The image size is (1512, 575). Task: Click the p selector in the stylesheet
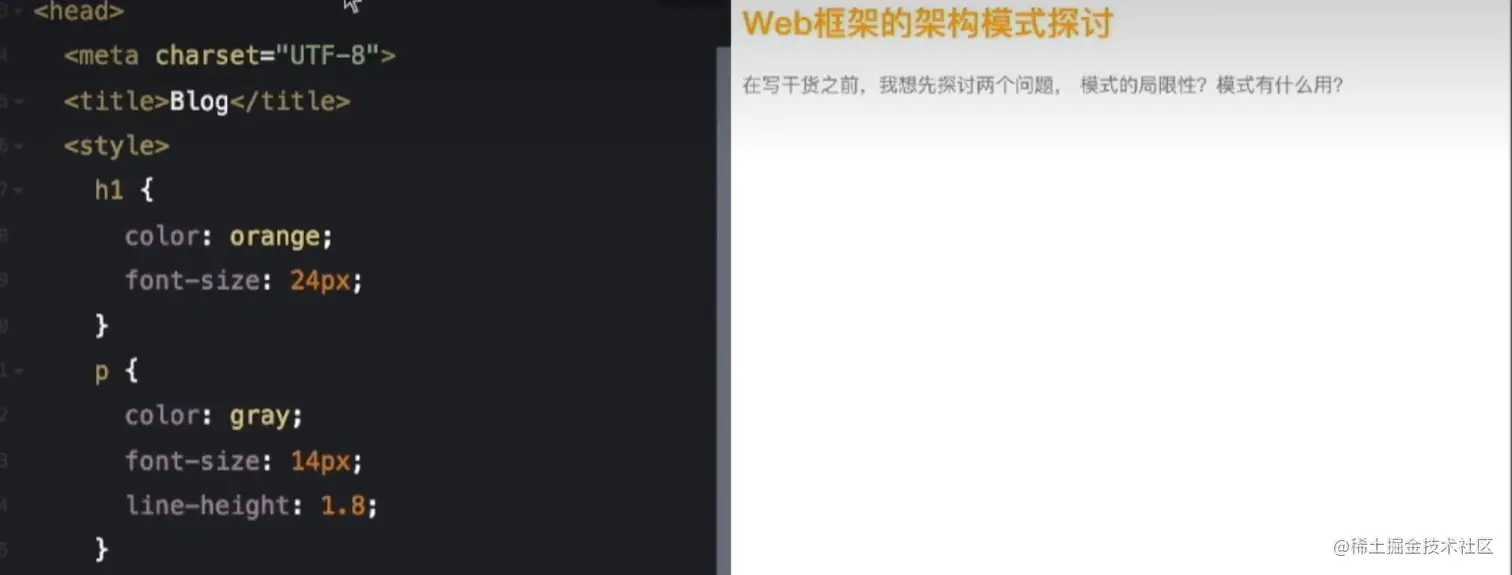click(x=102, y=372)
